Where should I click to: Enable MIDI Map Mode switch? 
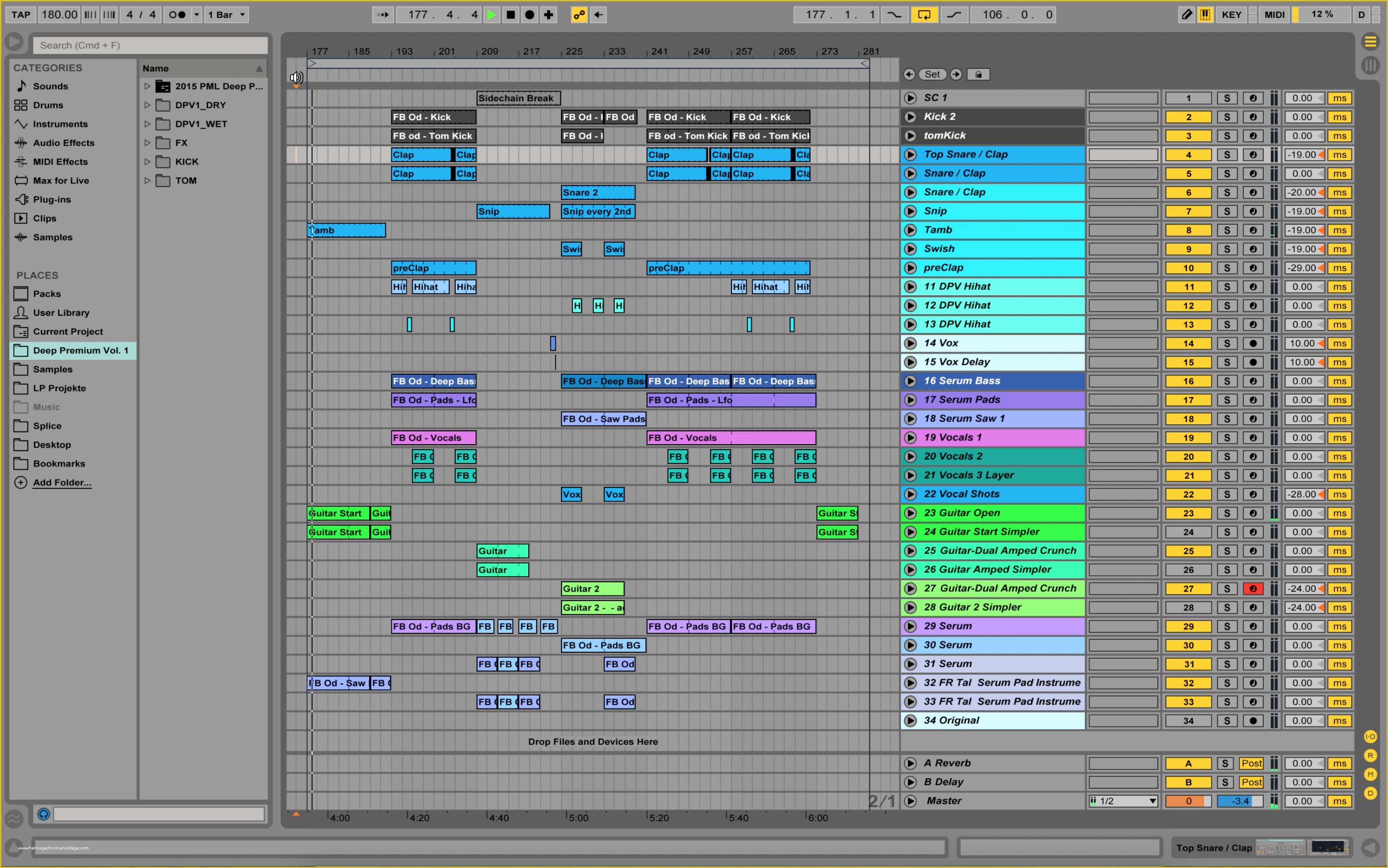pos(1274,15)
